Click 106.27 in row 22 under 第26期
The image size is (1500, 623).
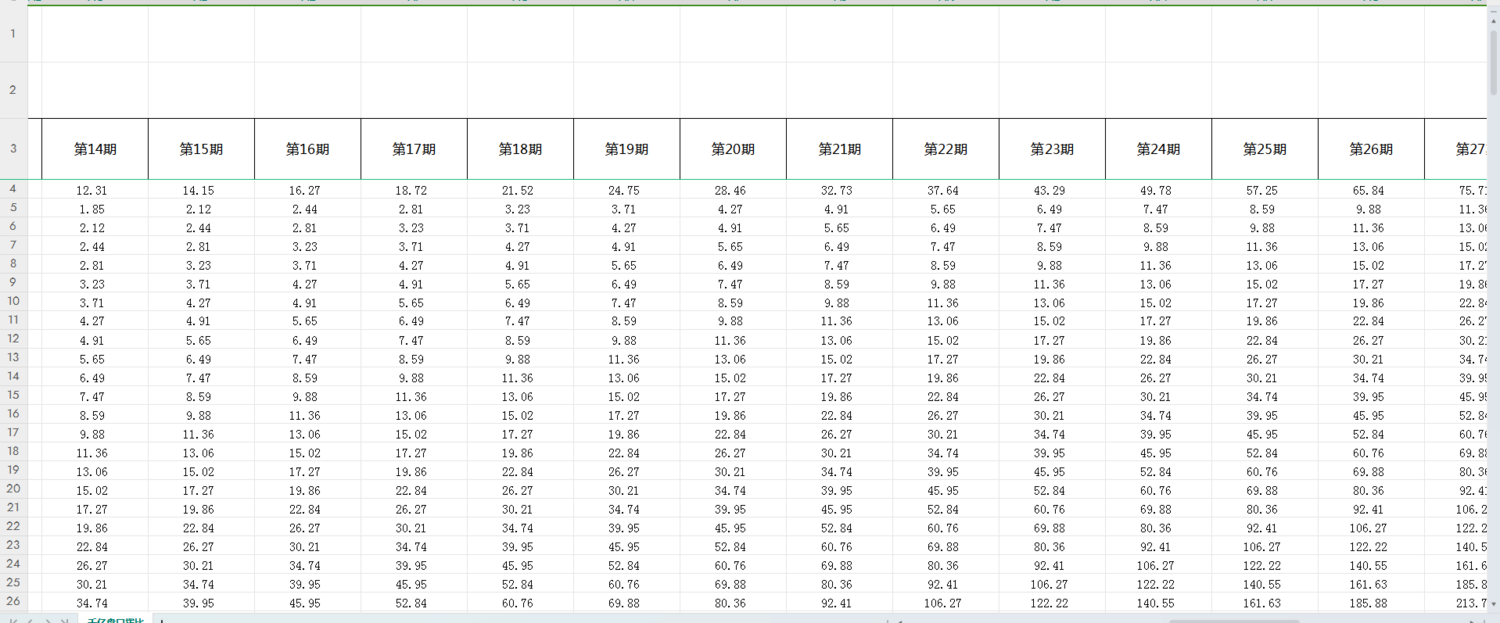pos(1371,528)
